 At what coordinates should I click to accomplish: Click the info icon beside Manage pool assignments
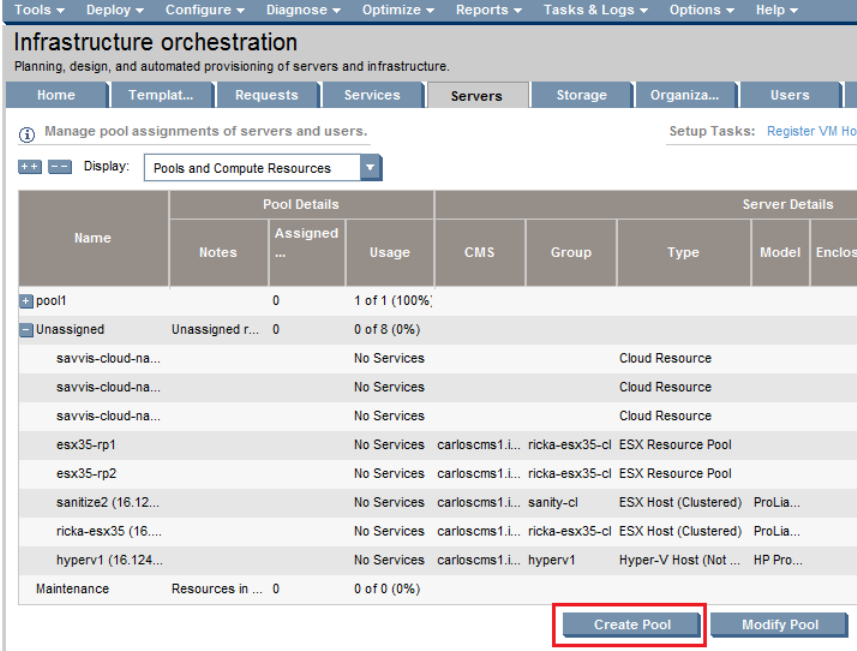click(x=27, y=132)
